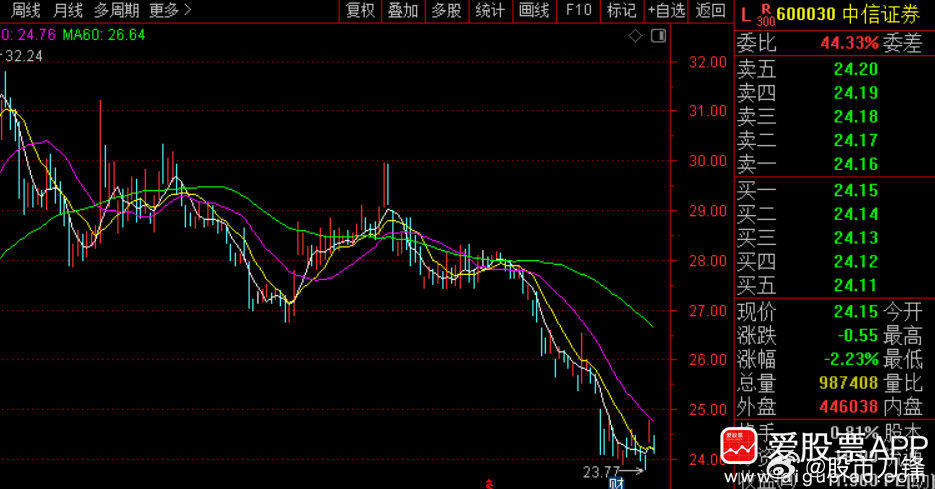Click the 28.00 price axis label
The width and height of the screenshot is (935, 489).
click(x=708, y=261)
